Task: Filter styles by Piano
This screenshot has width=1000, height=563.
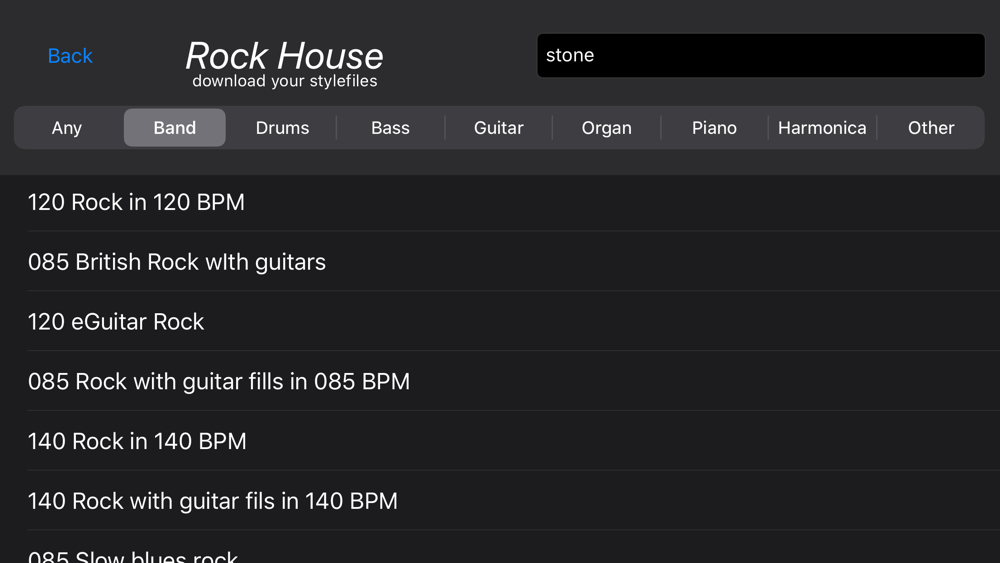Action: (x=714, y=128)
